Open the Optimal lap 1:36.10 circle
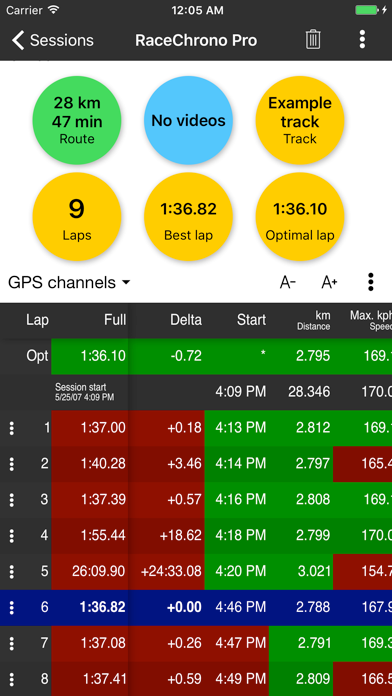 (x=300, y=217)
